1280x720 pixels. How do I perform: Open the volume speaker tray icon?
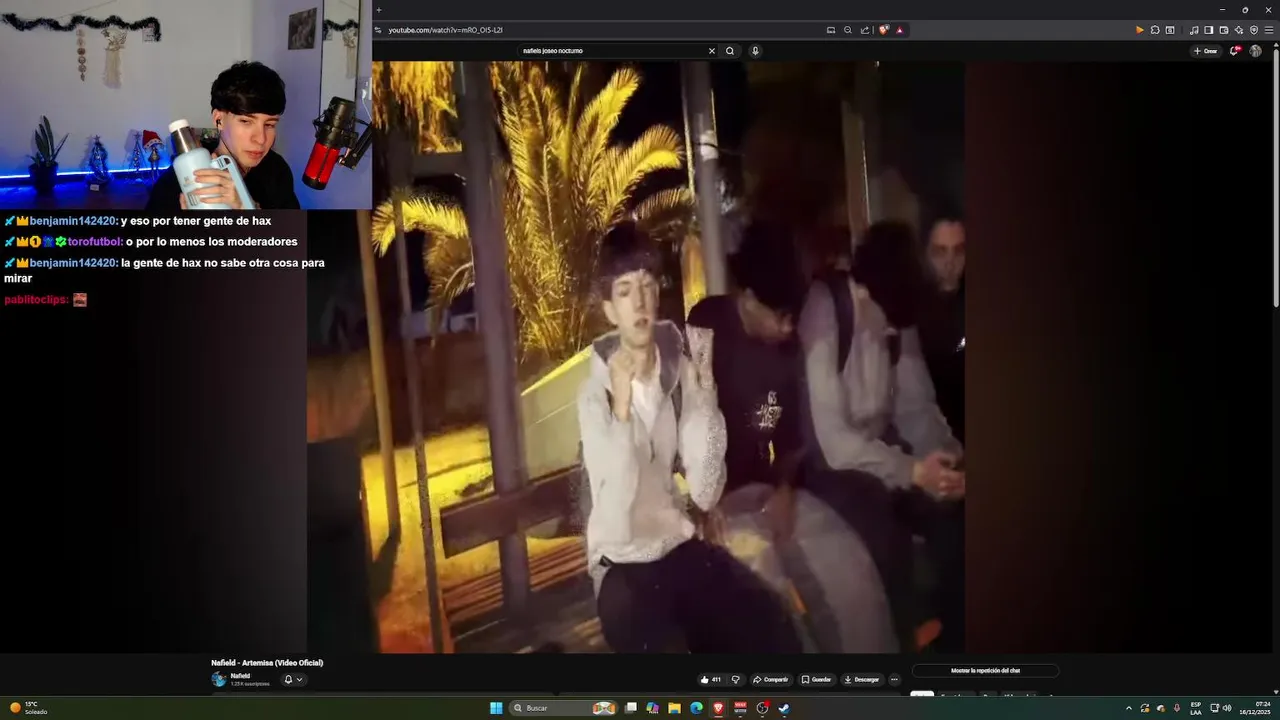point(1227,708)
